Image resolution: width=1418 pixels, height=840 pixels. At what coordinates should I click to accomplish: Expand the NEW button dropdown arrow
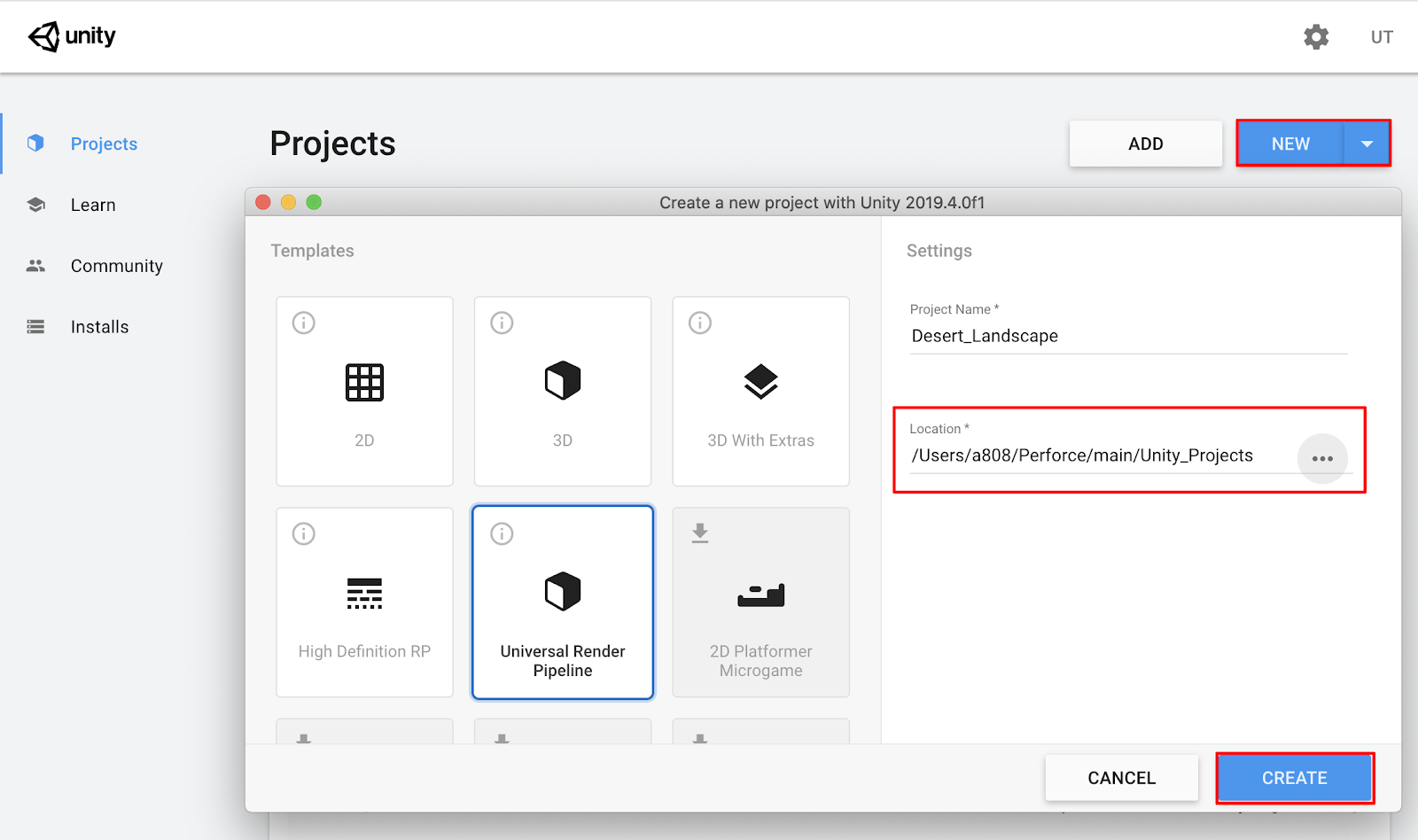1367,144
